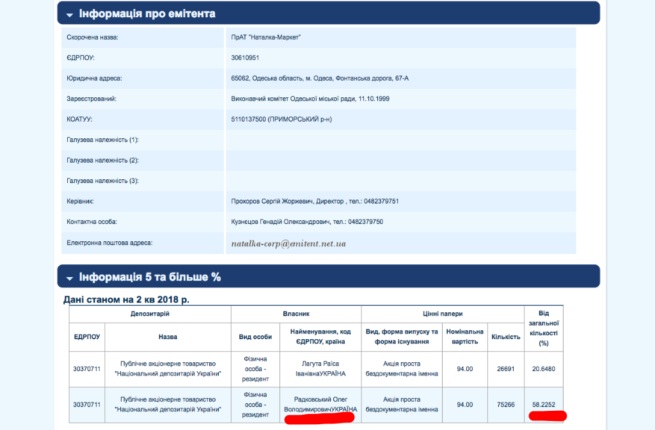Image resolution: width=655 pixels, height=430 pixels.
Task: Click the 'Номінальна вартість' column header
Action: coord(463,336)
